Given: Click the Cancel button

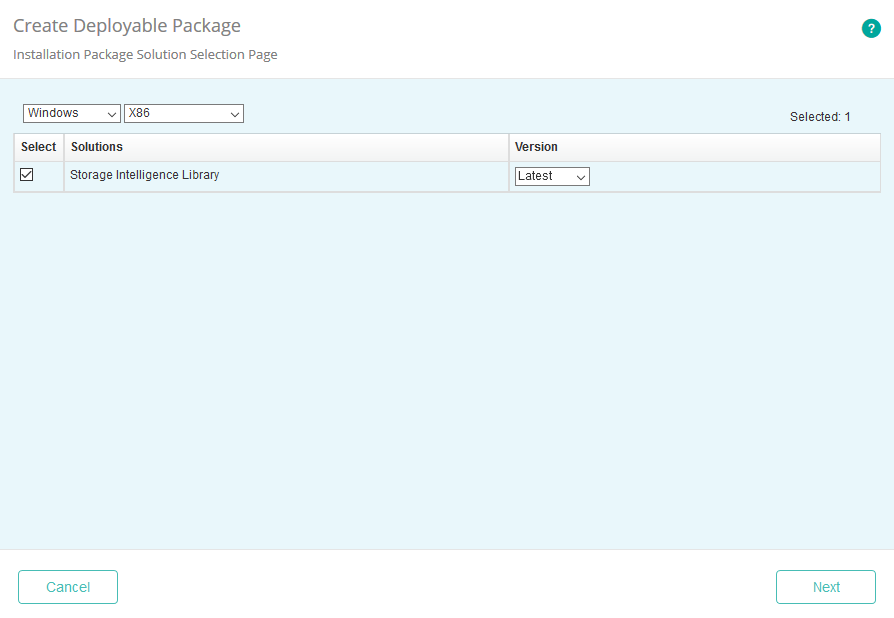Looking at the screenshot, I should tap(68, 587).
